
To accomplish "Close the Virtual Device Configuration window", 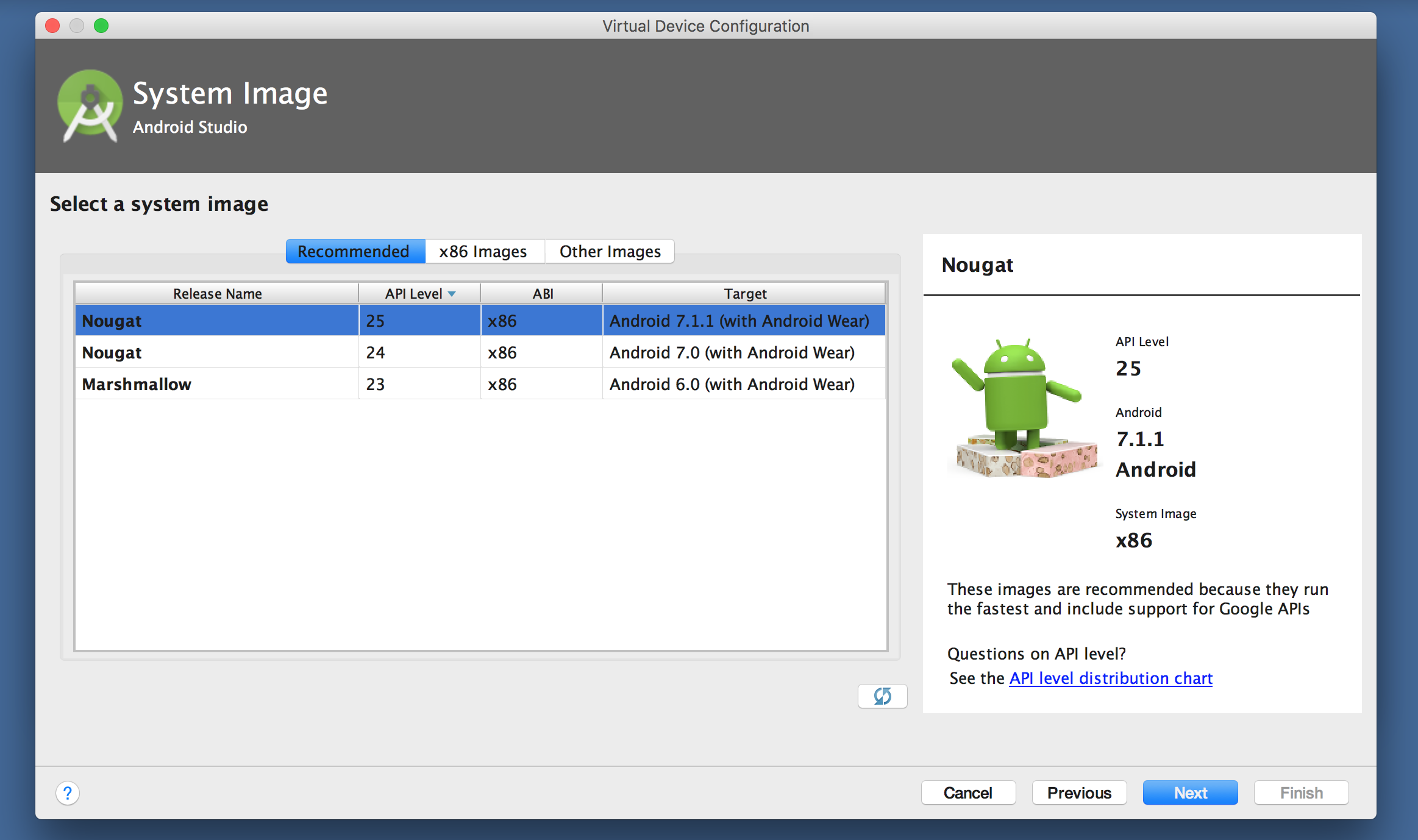I will click(x=52, y=26).
